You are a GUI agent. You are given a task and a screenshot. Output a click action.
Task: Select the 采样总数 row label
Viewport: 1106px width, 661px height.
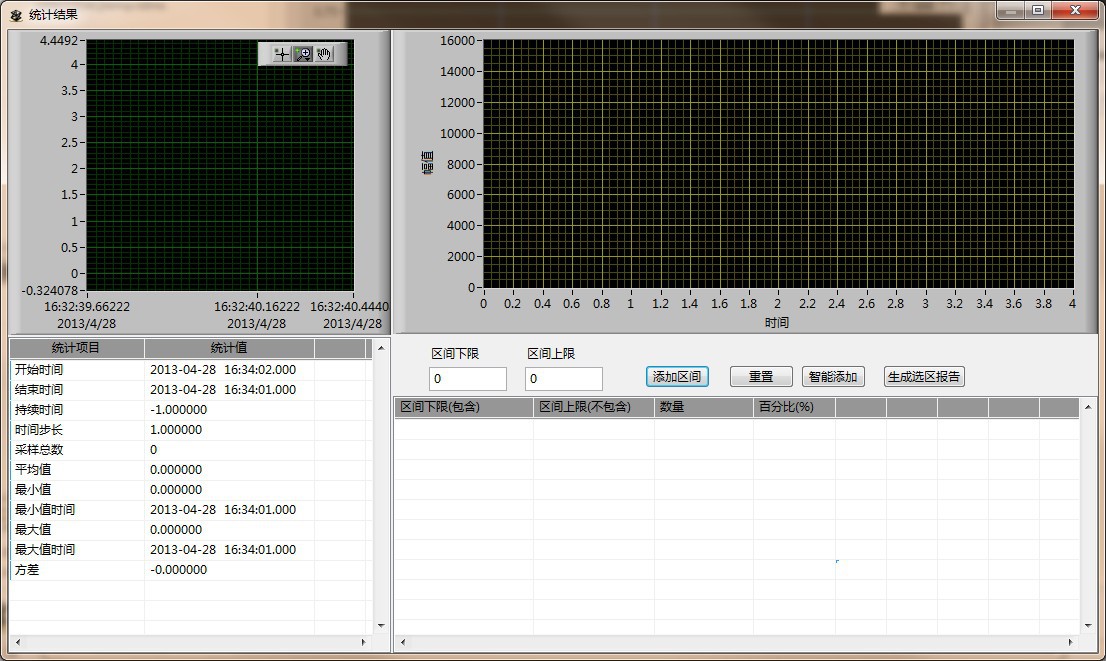tap(39, 449)
